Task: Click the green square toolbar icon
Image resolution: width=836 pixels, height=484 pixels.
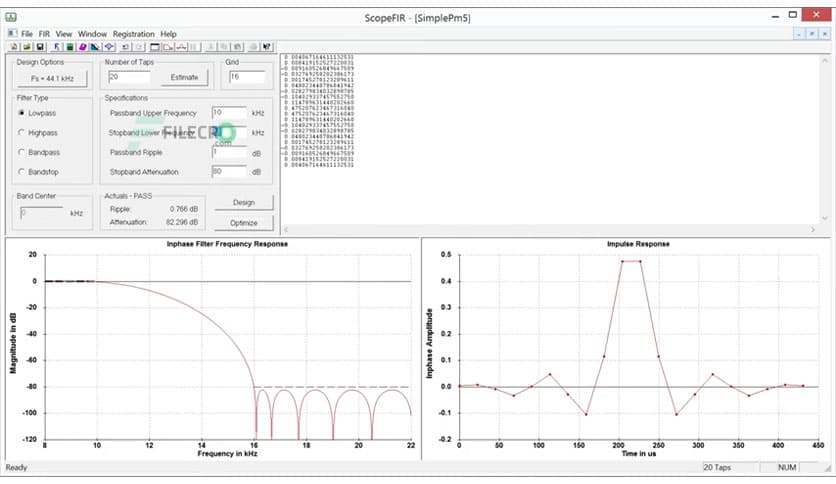Action: click(69, 46)
